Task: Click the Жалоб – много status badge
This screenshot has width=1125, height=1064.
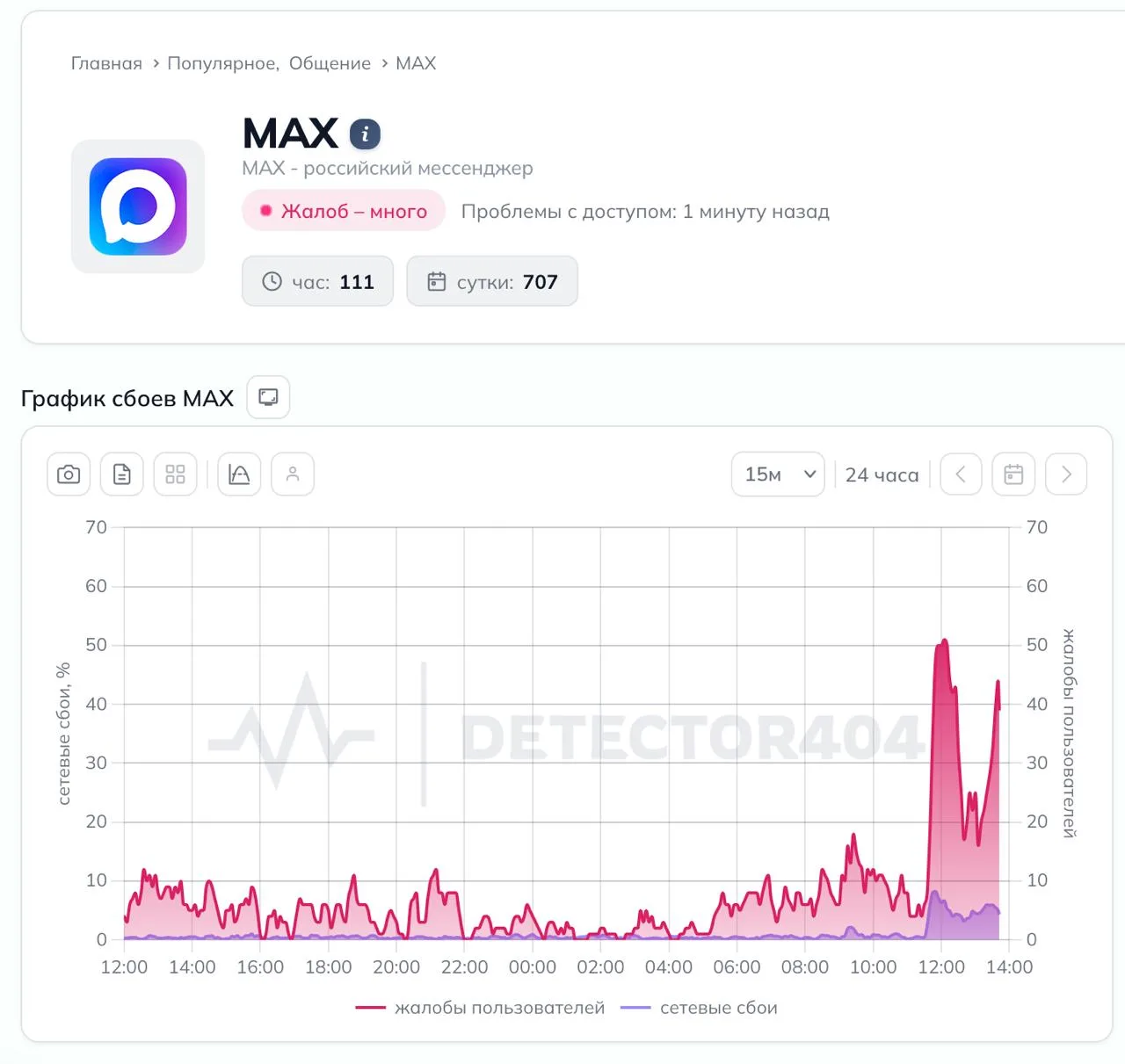Action: tap(344, 212)
